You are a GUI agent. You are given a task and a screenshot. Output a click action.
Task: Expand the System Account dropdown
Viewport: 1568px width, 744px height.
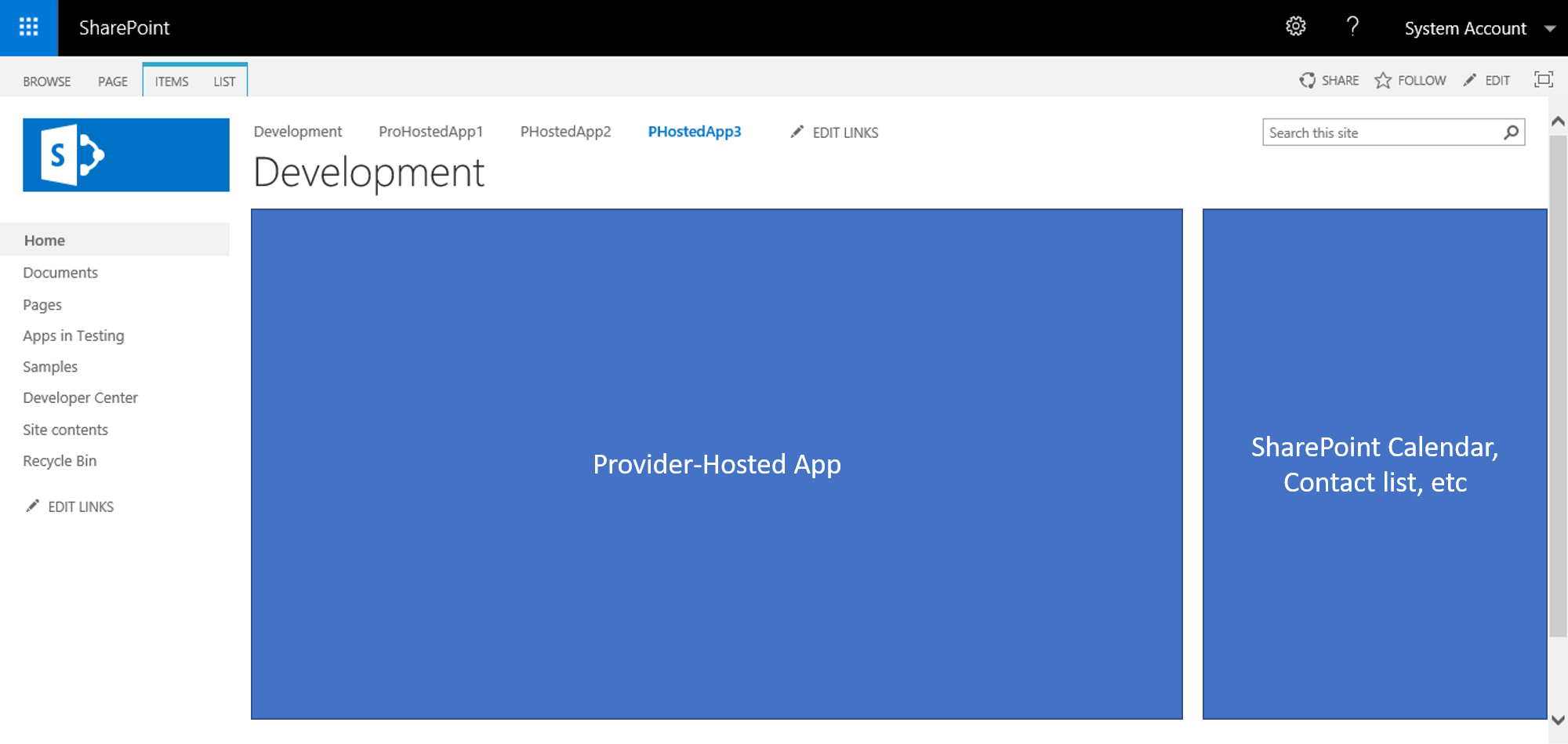[x=1479, y=28]
